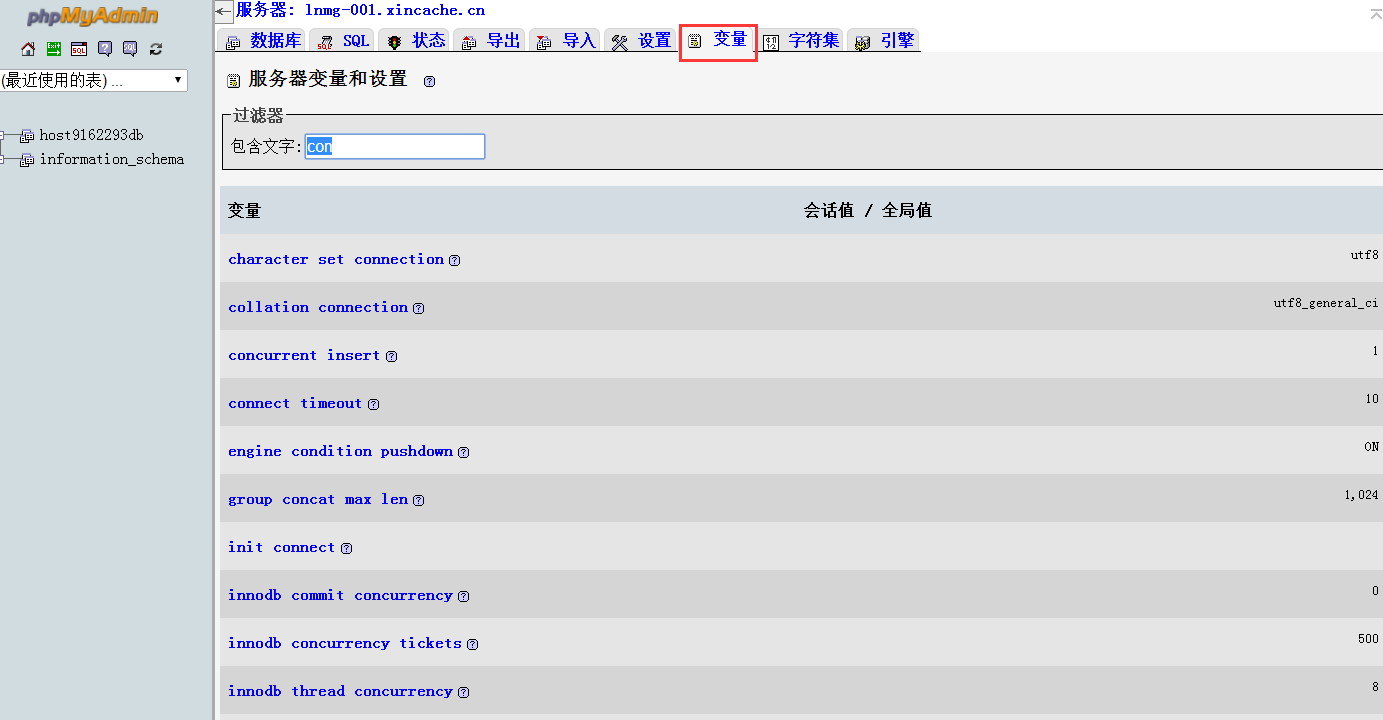Reload the navigation panel icon
Image resolution: width=1383 pixels, height=720 pixels.
(x=156, y=49)
